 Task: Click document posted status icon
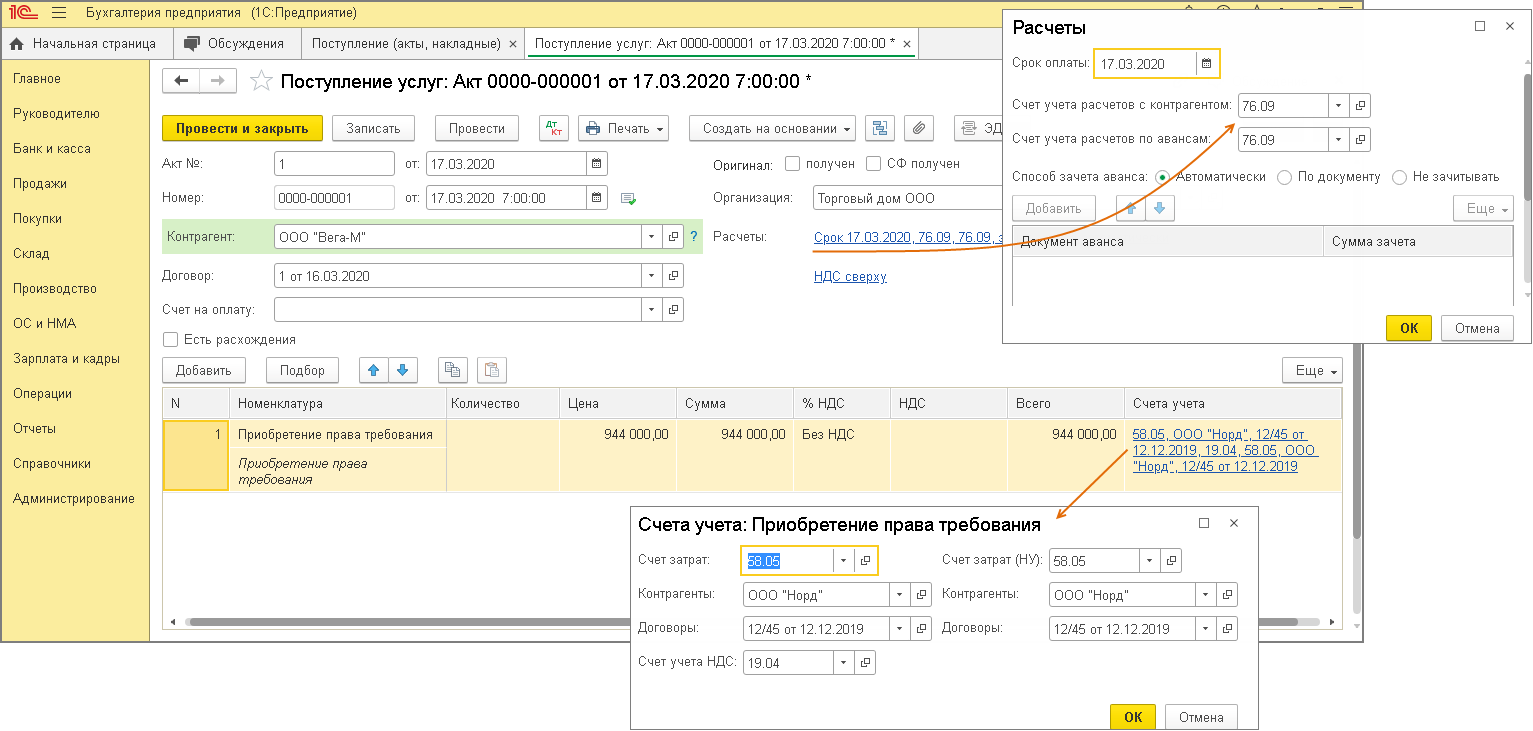pos(628,198)
